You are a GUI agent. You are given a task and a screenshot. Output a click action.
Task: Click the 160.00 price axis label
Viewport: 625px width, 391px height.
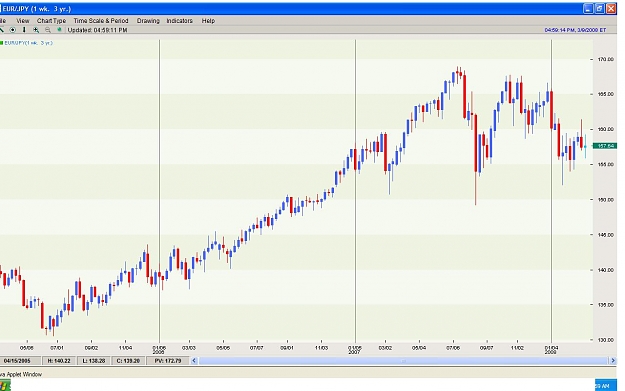click(605, 129)
